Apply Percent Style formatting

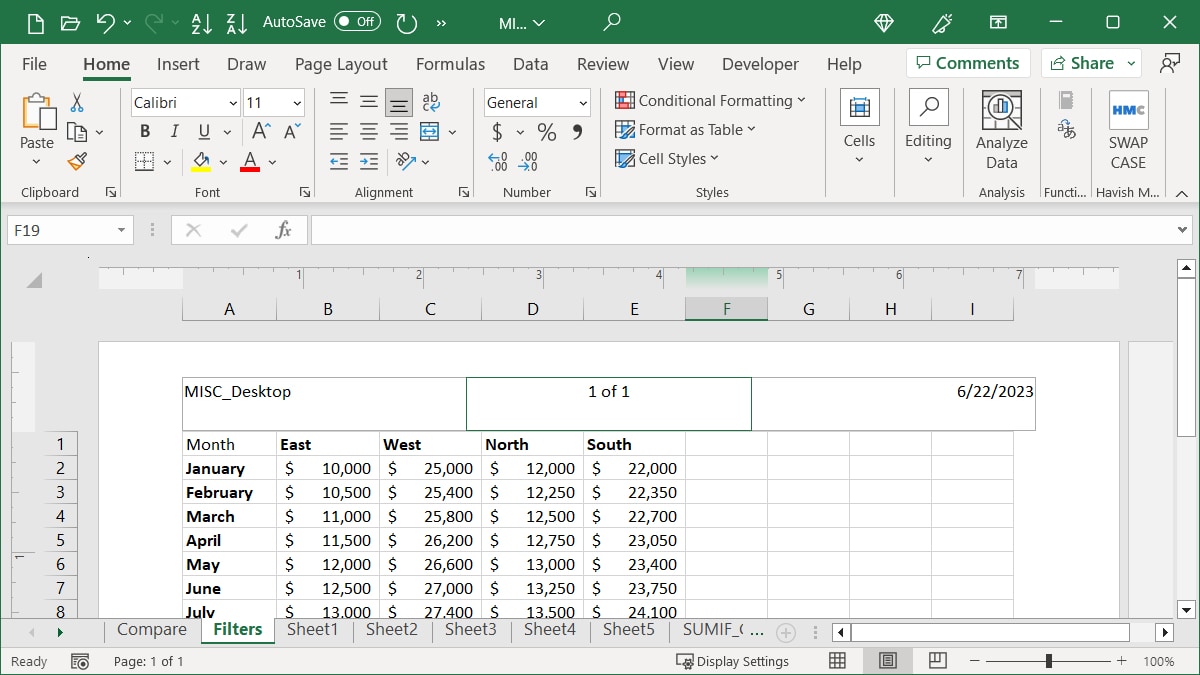545,131
